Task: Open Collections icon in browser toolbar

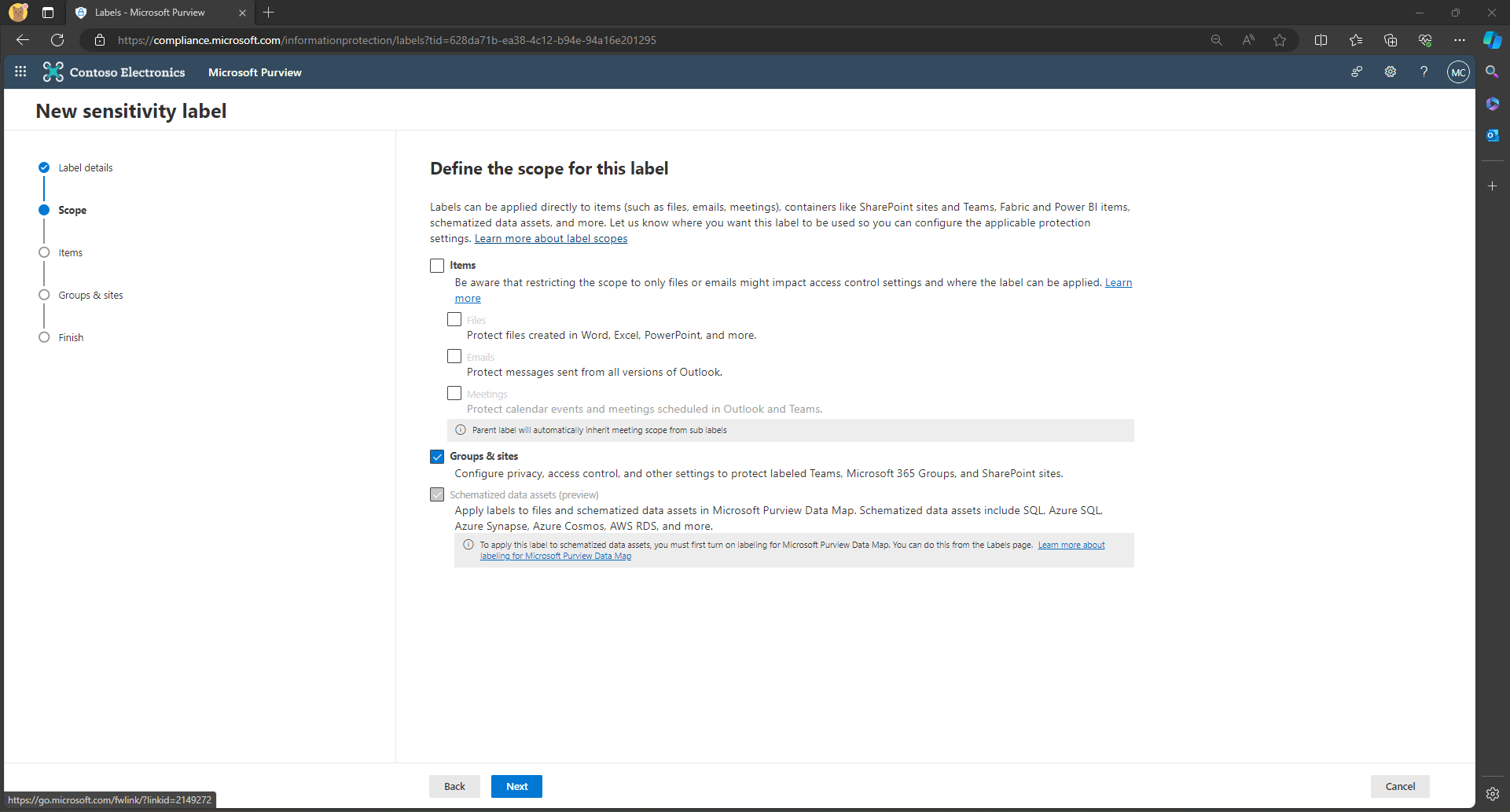Action: coord(1390,40)
